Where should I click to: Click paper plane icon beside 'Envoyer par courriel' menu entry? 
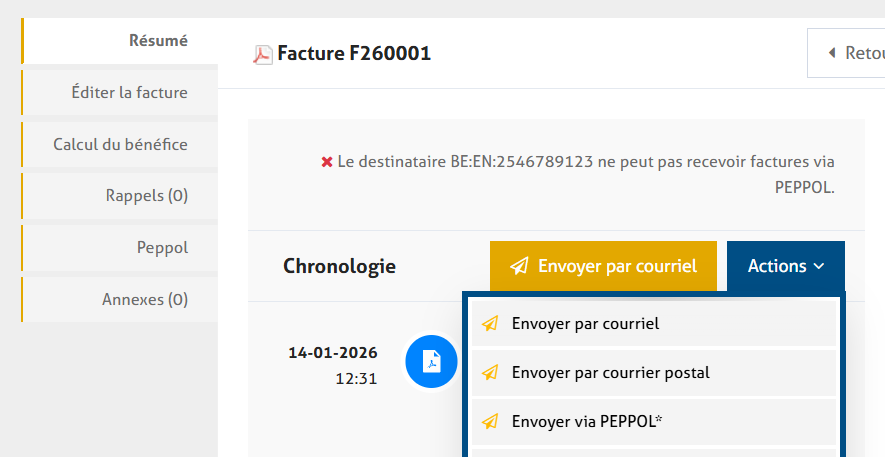click(x=490, y=324)
